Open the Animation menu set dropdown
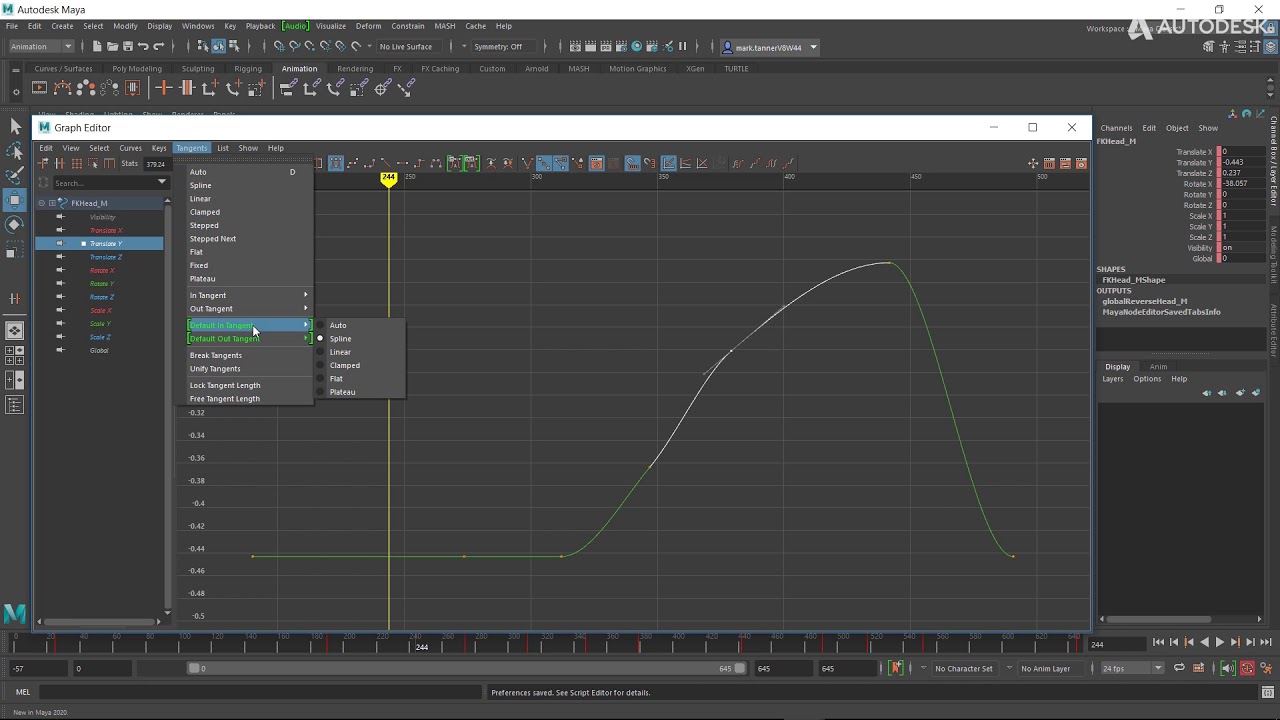Image resolution: width=1280 pixels, height=720 pixels. 41,47
